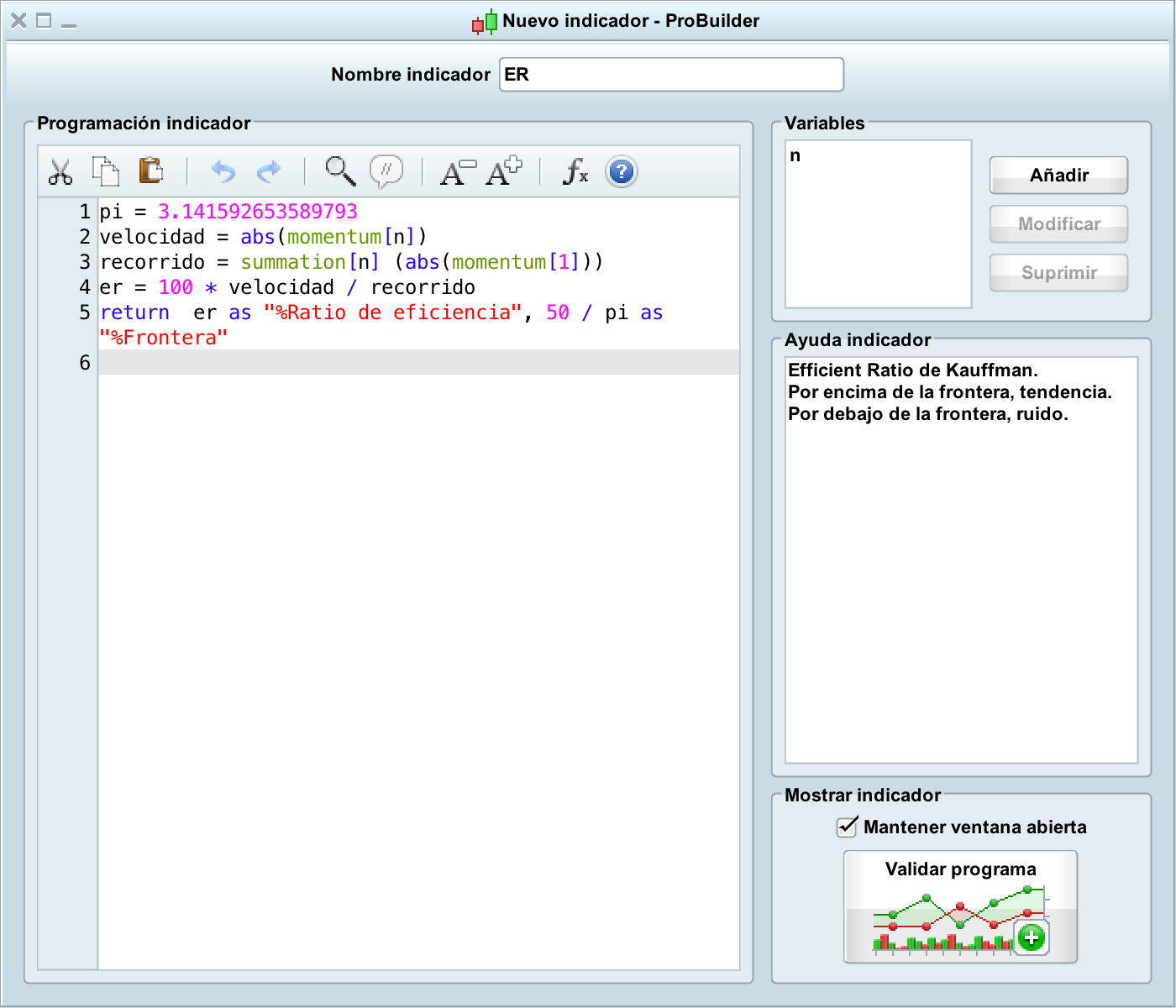Open search with the magnifying glass icon
The height and width of the screenshot is (1008, 1176).
pyautogui.click(x=340, y=171)
